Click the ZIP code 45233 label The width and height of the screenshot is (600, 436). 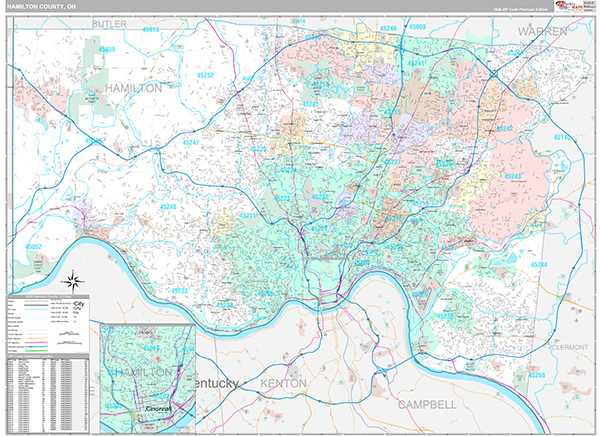tap(179, 290)
